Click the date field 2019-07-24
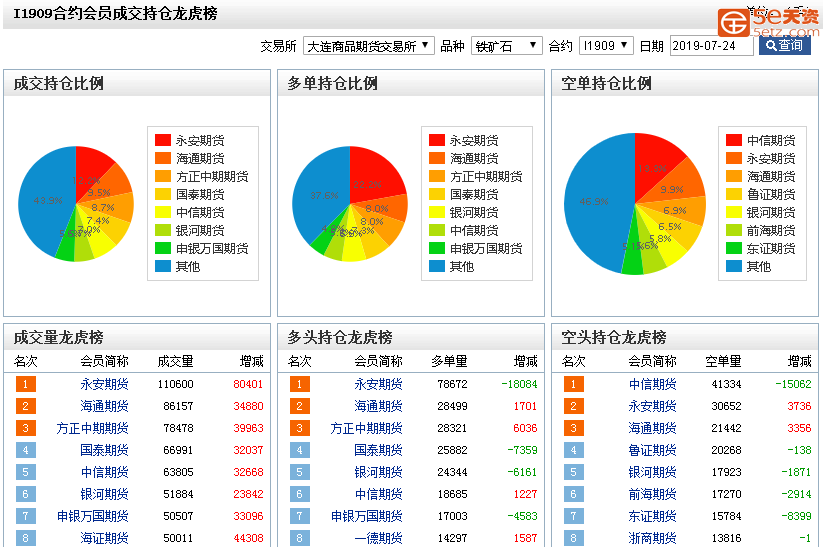The height and width of the screenshot is (547, 825). tap(711, 46)
